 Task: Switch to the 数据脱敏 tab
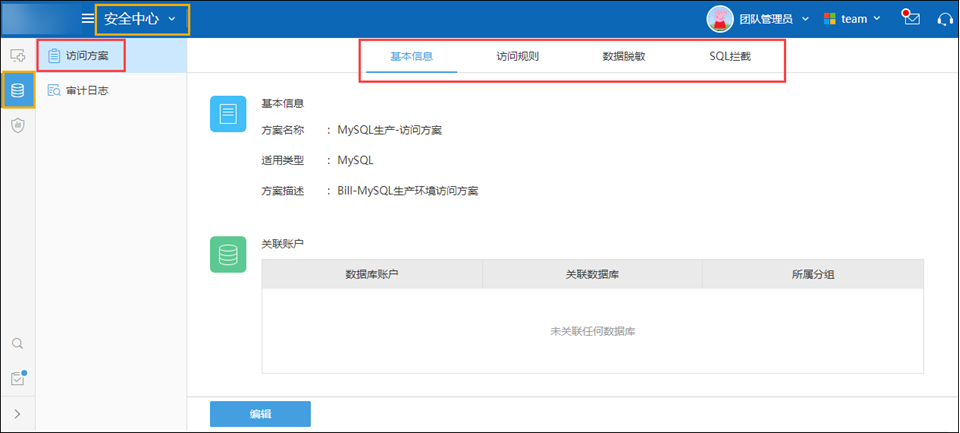pos(623,56)
